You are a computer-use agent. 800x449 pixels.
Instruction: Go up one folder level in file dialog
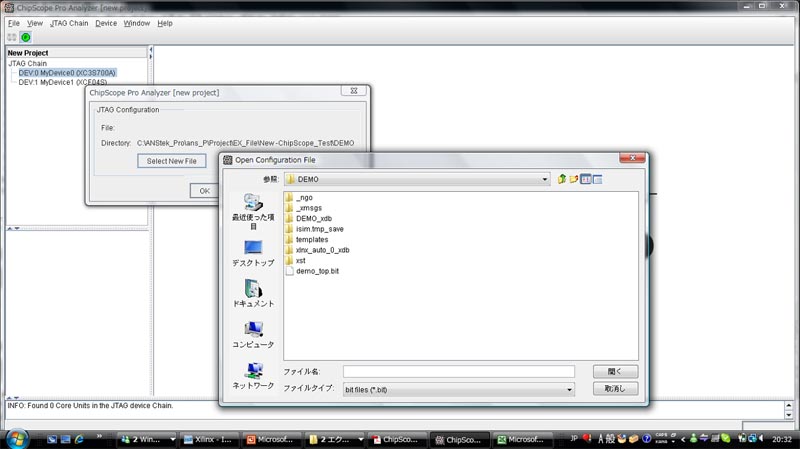click(x=562, y=179)
